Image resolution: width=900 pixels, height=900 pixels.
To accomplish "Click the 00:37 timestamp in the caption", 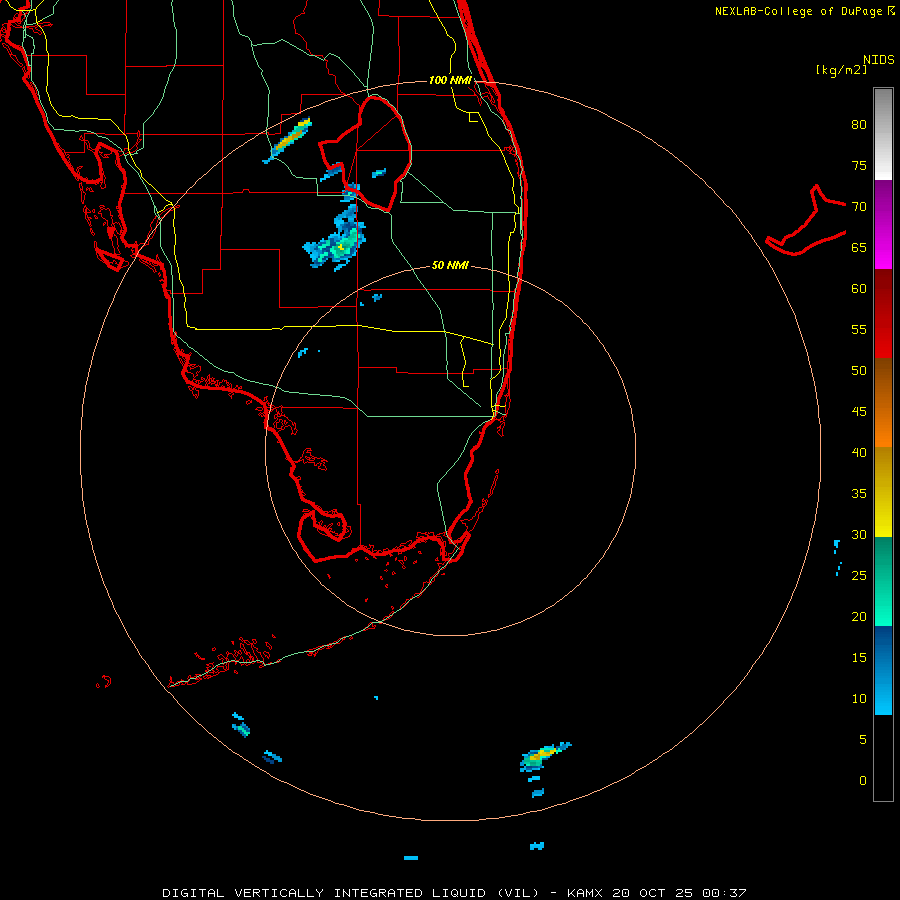I will click(724, 893).
